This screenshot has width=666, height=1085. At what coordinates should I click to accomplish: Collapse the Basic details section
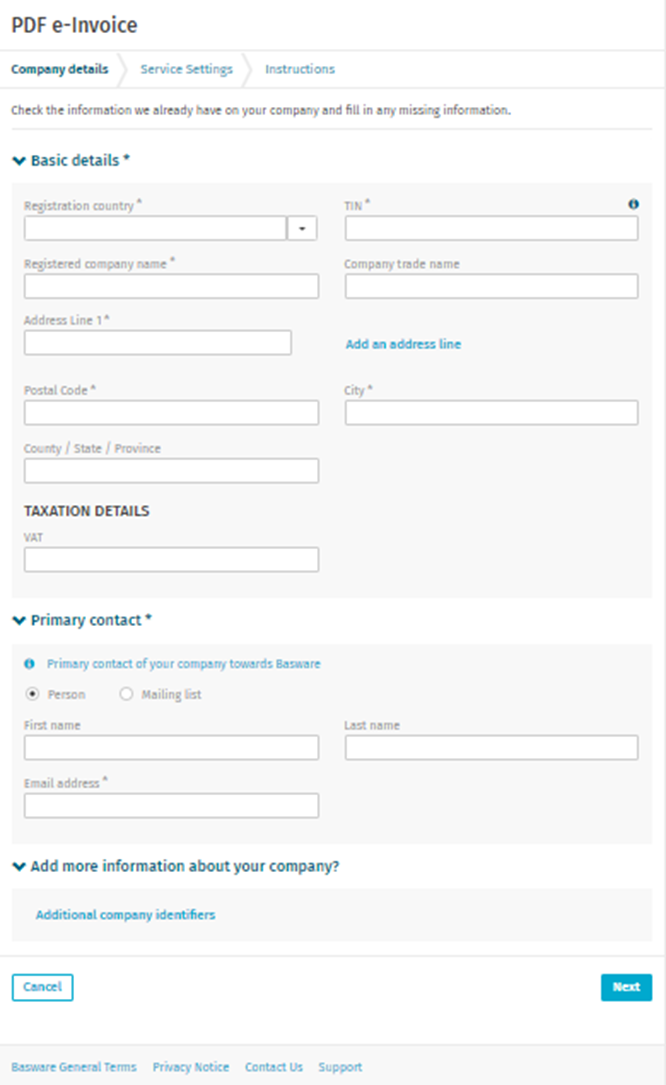(x=16, y=160)
